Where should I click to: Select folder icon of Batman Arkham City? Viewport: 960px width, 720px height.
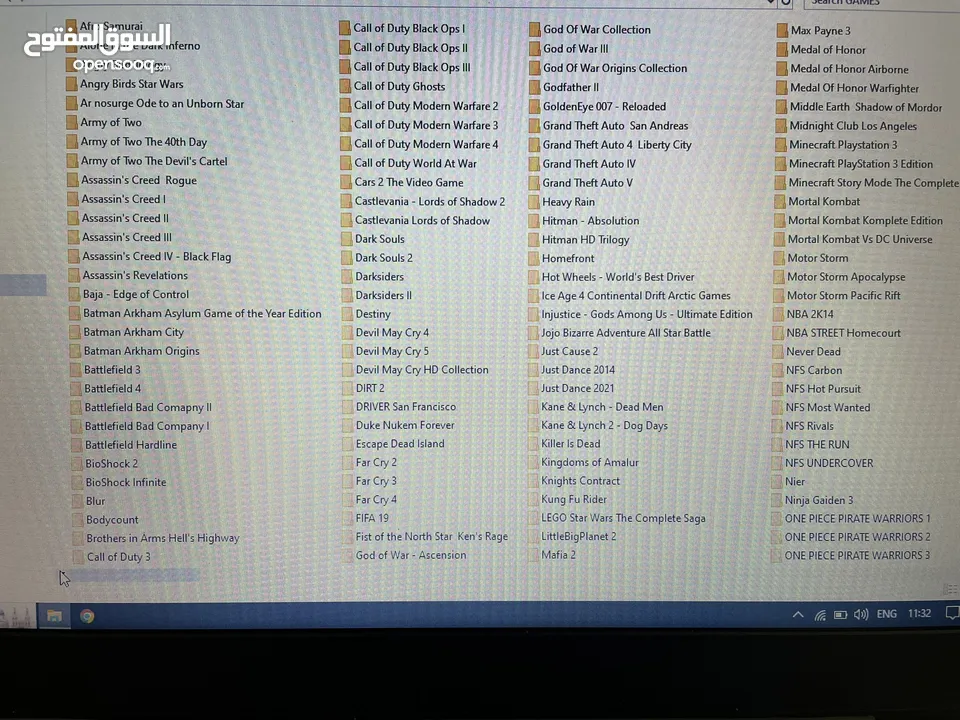pyautogui.click(x=75, y=332)
